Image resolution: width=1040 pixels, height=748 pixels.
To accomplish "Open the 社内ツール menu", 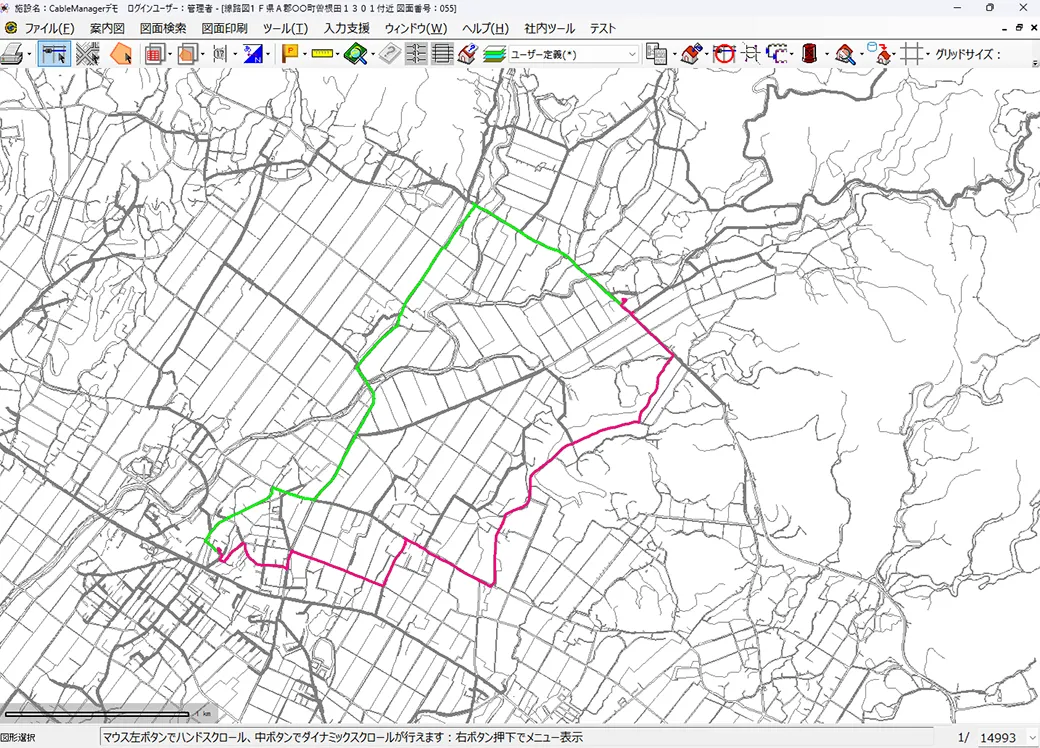I will [549, 29].
